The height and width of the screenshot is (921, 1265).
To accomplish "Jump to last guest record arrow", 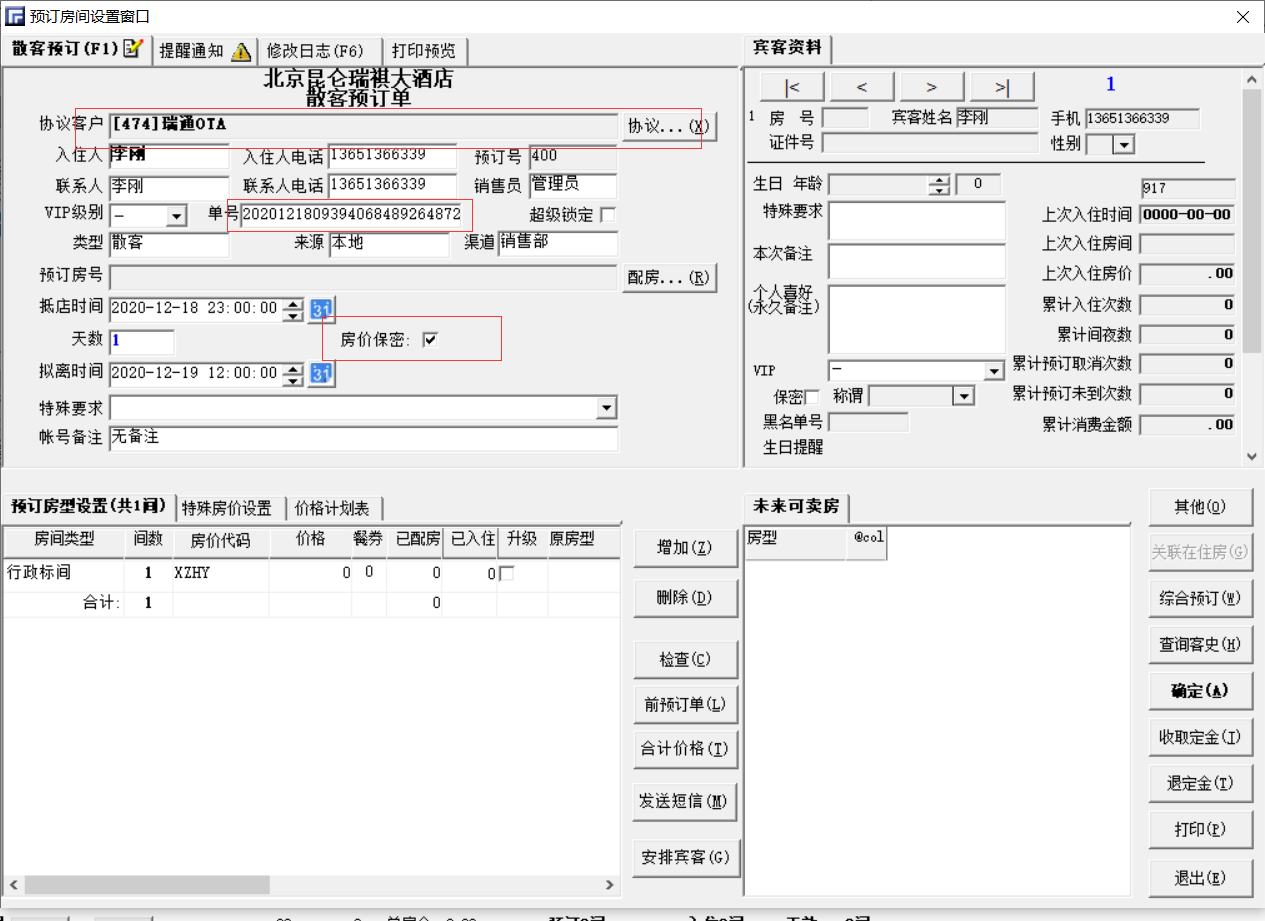I will [1002, 87].
